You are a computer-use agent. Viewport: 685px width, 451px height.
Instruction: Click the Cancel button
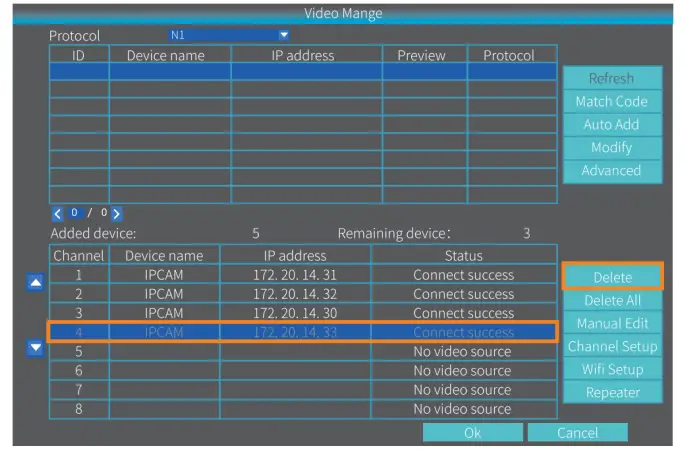point(578,433)
